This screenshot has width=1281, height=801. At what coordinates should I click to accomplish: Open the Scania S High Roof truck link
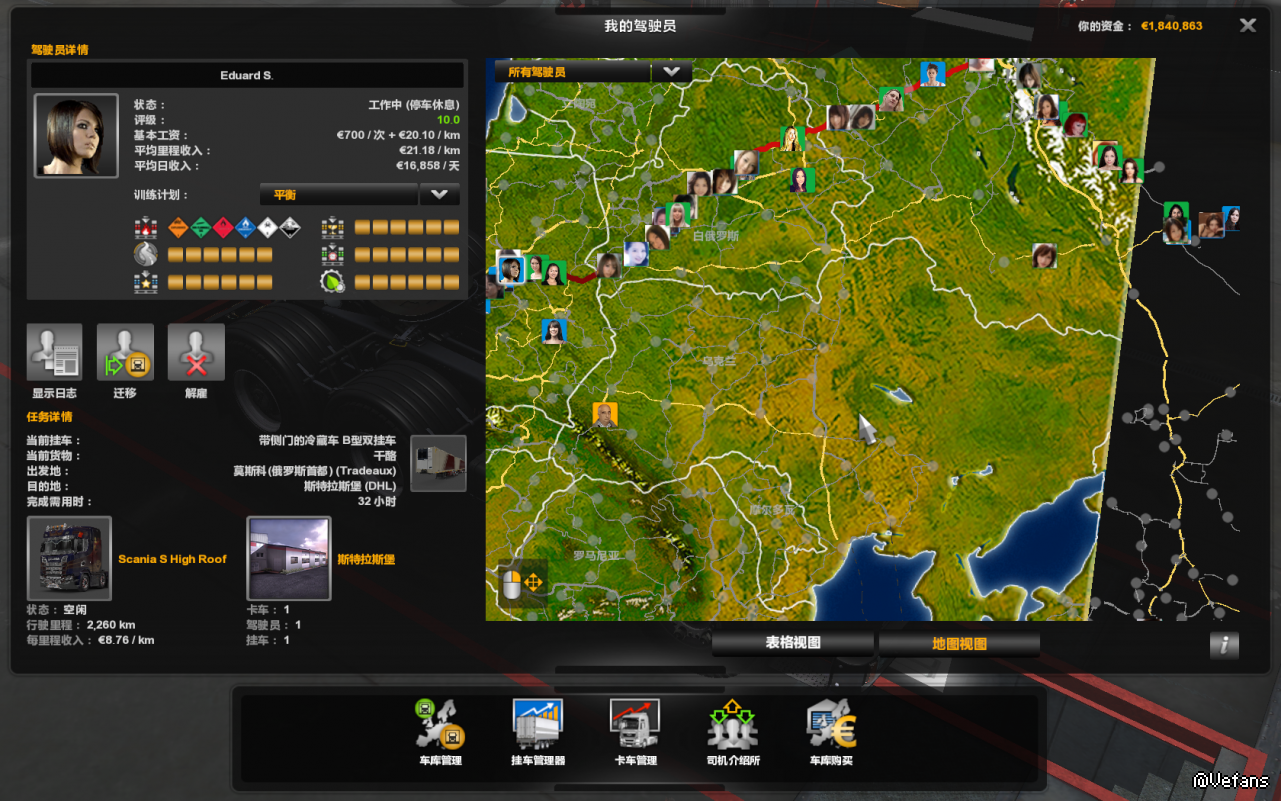(172, 559)
